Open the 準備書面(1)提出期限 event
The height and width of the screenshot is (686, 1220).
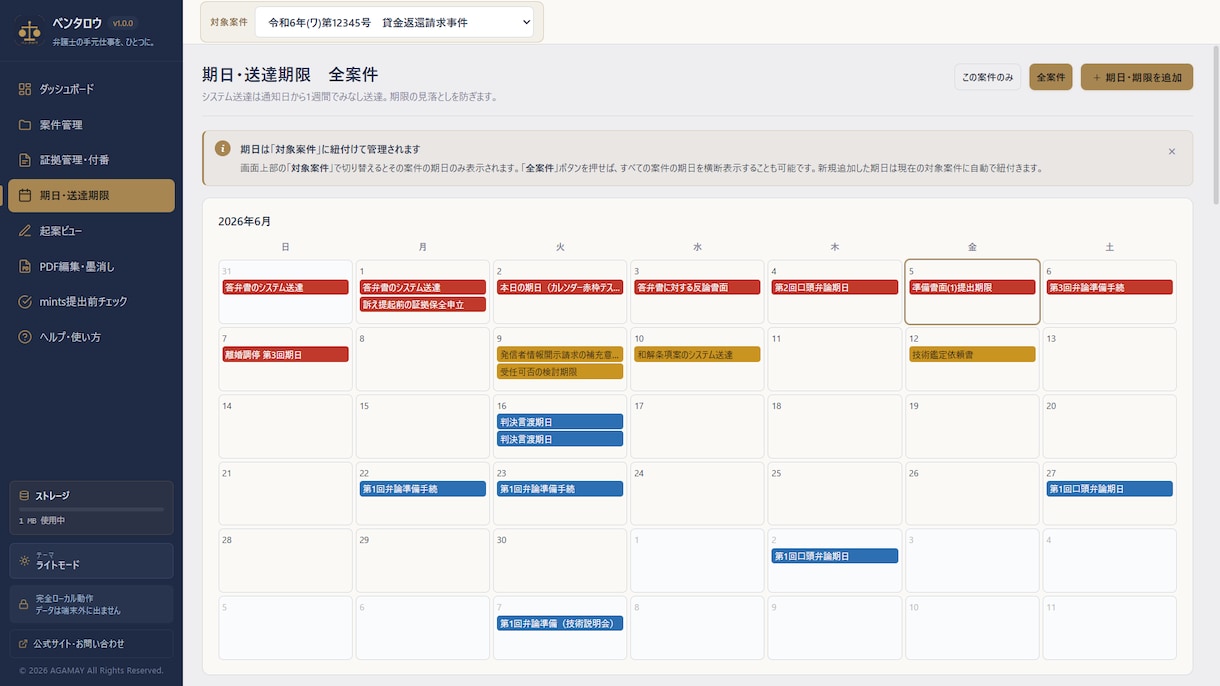click(x=972, y=287)
